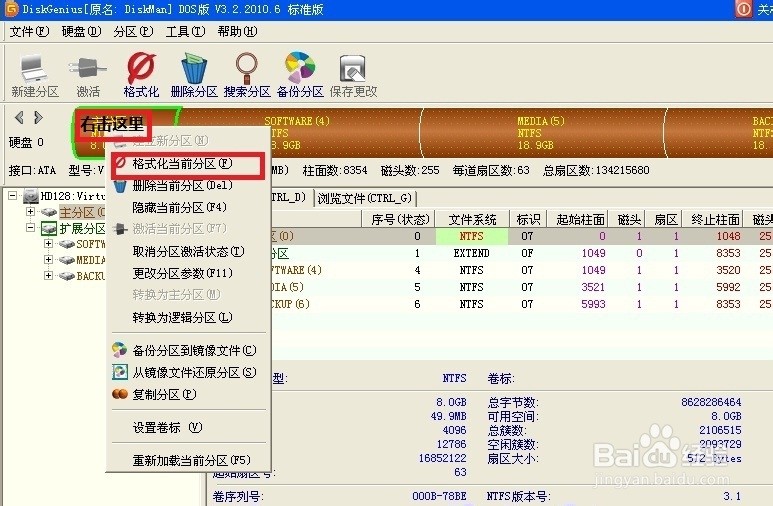Click the SOFTWARE drive icon in tree
773x506 pixels.
pyautogui.click(x=67, y=244)
